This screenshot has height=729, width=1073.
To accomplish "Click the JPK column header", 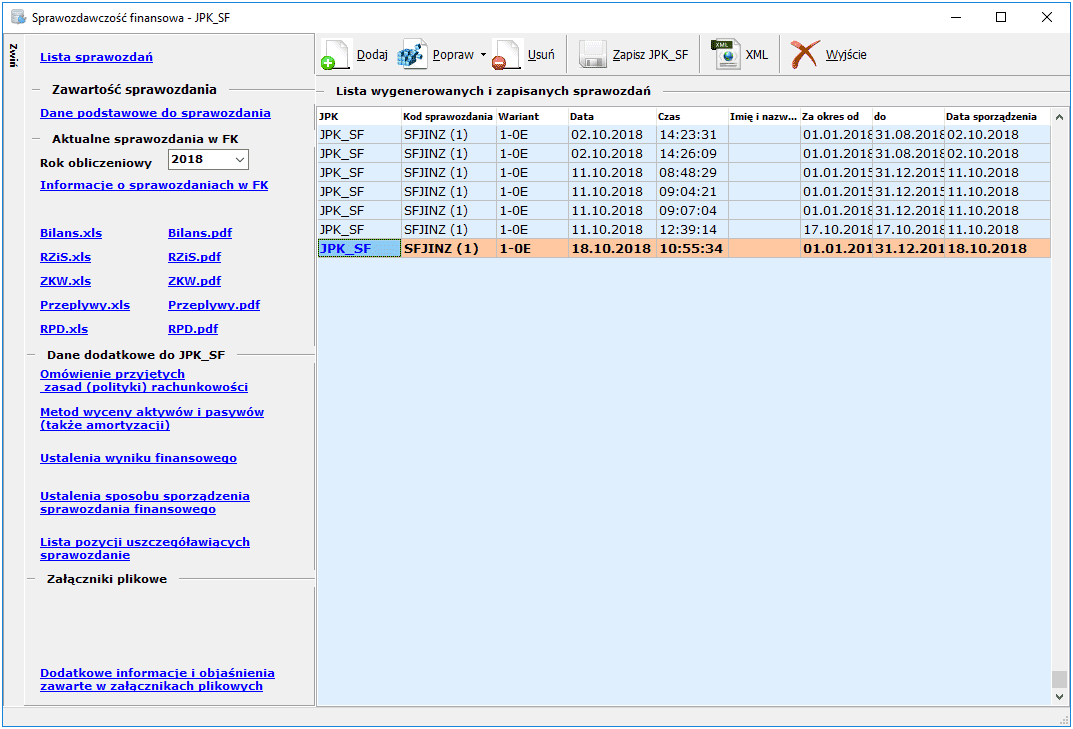I will pos(359,116).
